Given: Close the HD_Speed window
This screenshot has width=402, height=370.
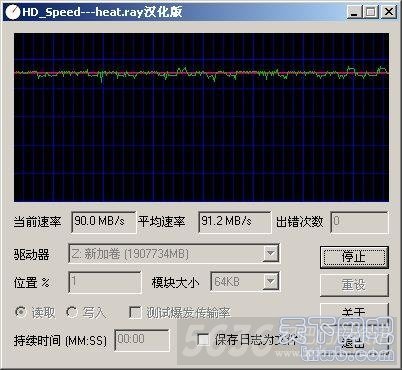Looking at the screenshot, I should [389, 13].
